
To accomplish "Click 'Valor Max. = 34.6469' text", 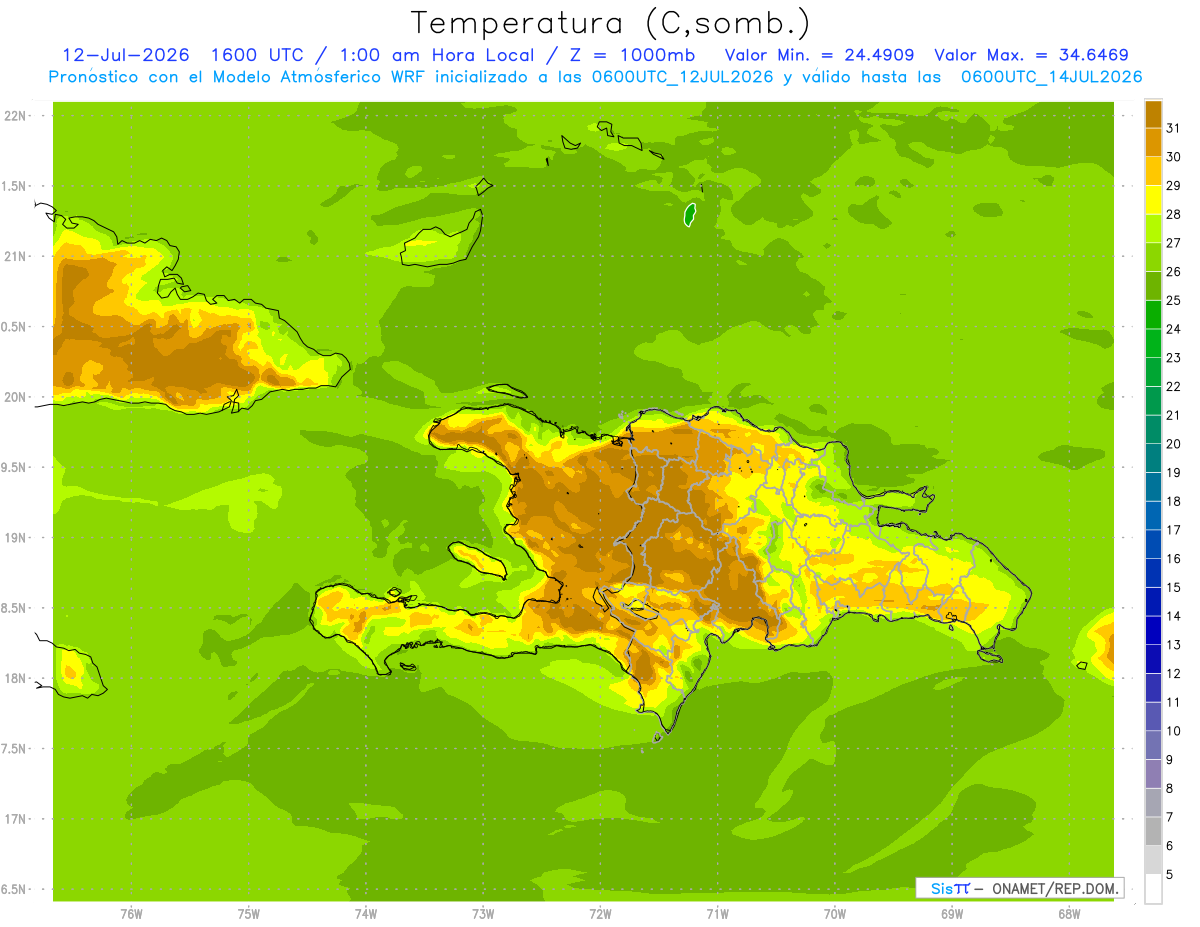I will pos(1032,55).
